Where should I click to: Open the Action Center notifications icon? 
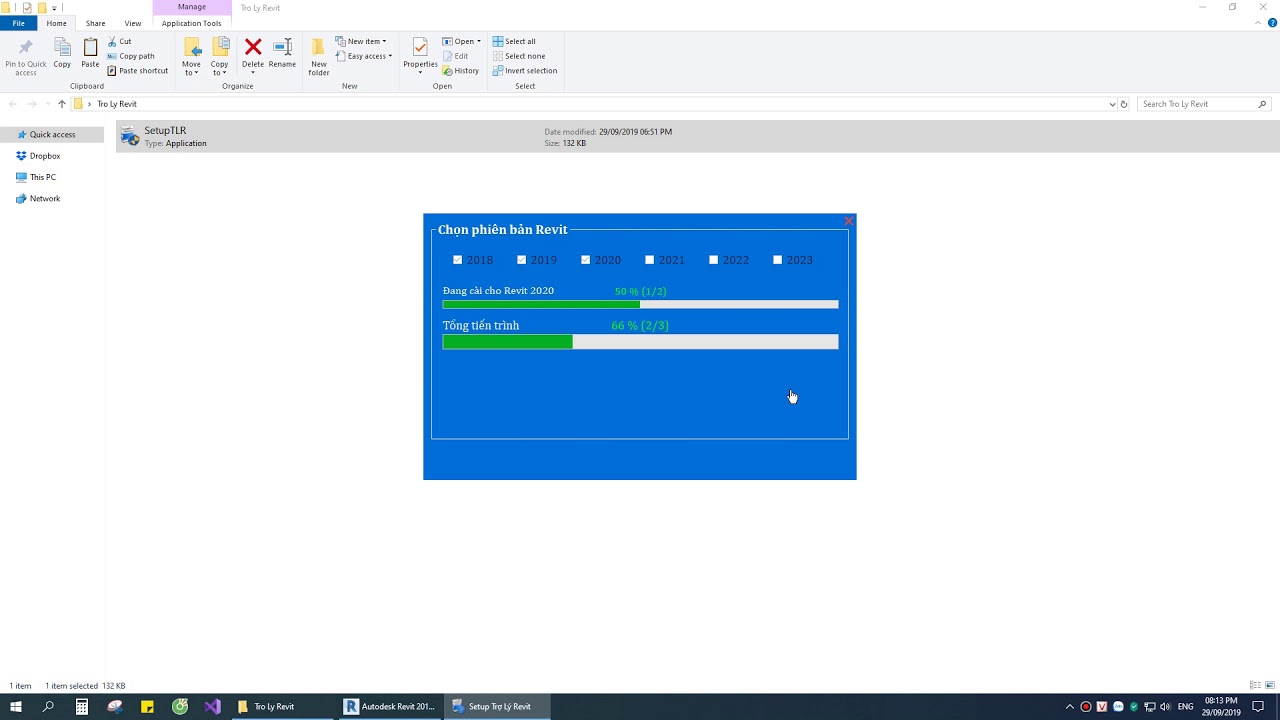[x=1258, y=706]
